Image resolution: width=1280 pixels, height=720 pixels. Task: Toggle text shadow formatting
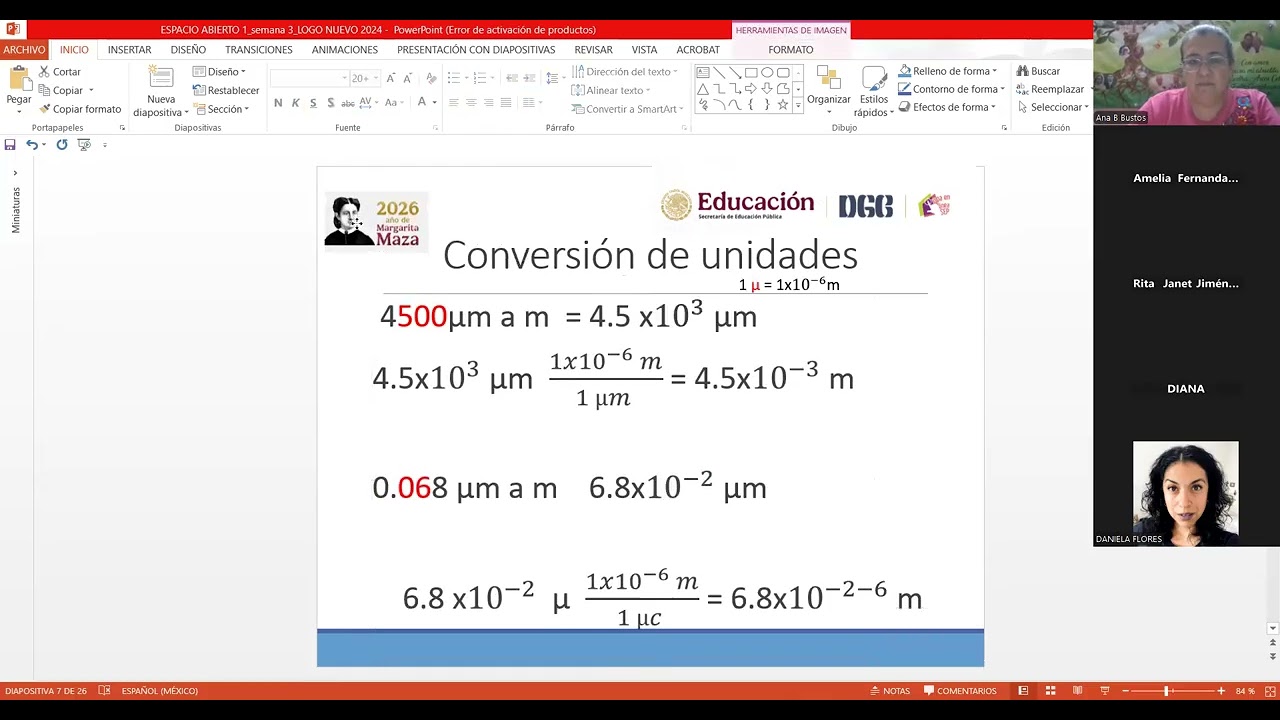[330, 103]
